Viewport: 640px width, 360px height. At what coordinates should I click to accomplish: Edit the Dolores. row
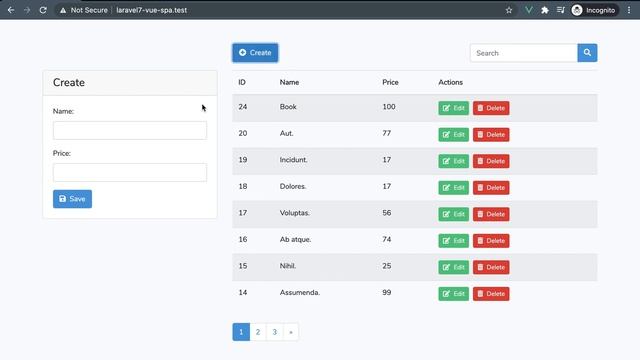point(453,188)
